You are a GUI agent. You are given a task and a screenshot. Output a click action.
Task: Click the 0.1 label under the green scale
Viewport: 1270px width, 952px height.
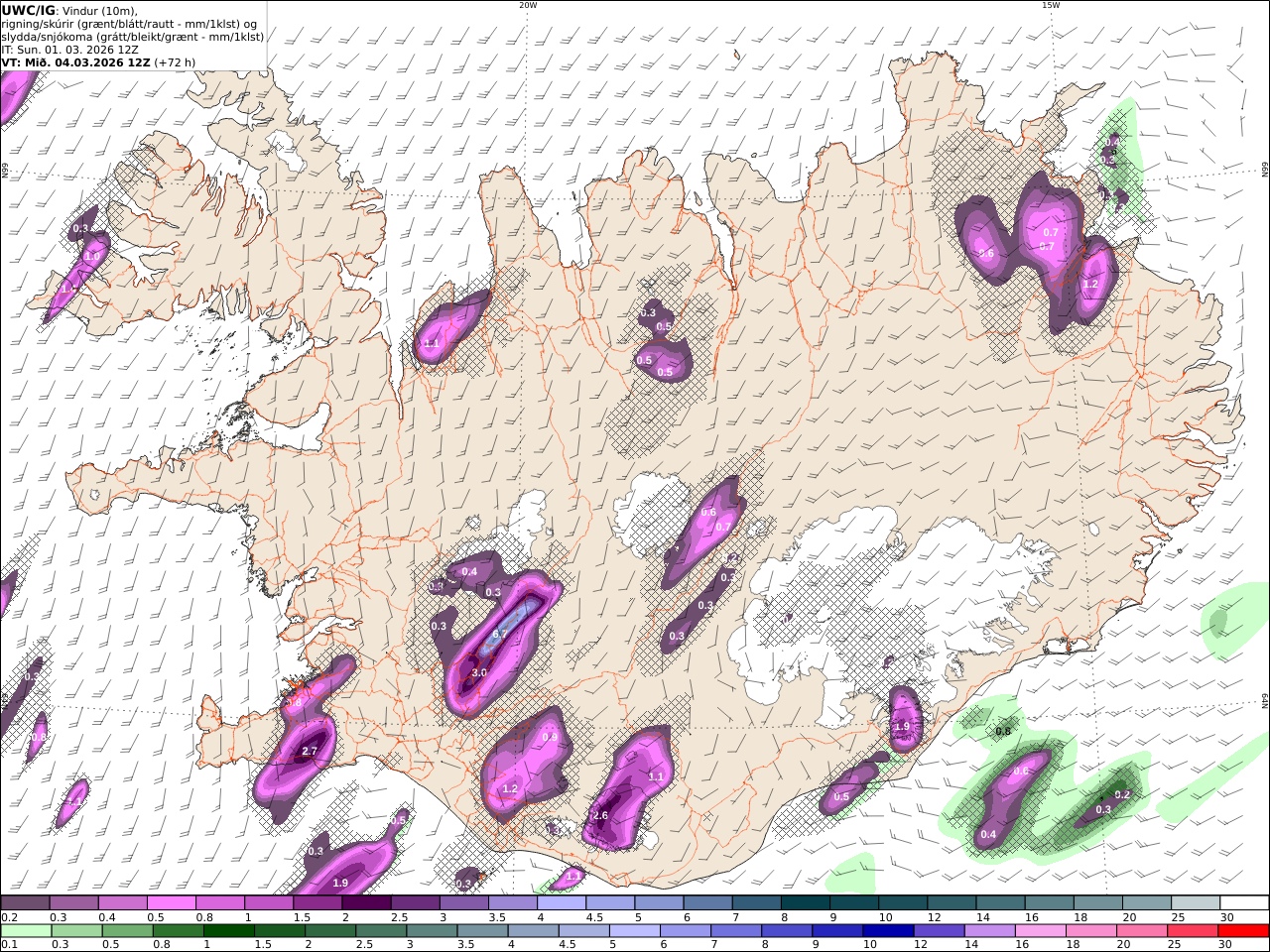click(8, 944)
